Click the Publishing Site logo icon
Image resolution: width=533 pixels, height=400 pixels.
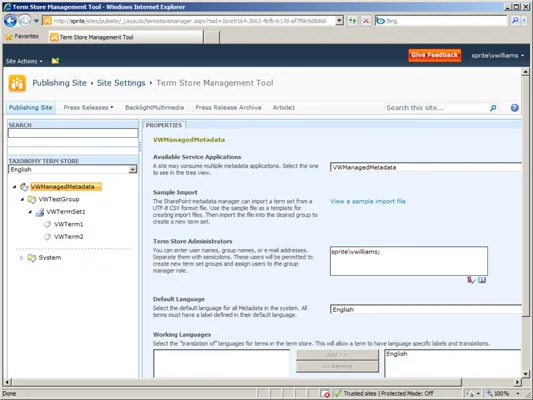pos(17,83)
